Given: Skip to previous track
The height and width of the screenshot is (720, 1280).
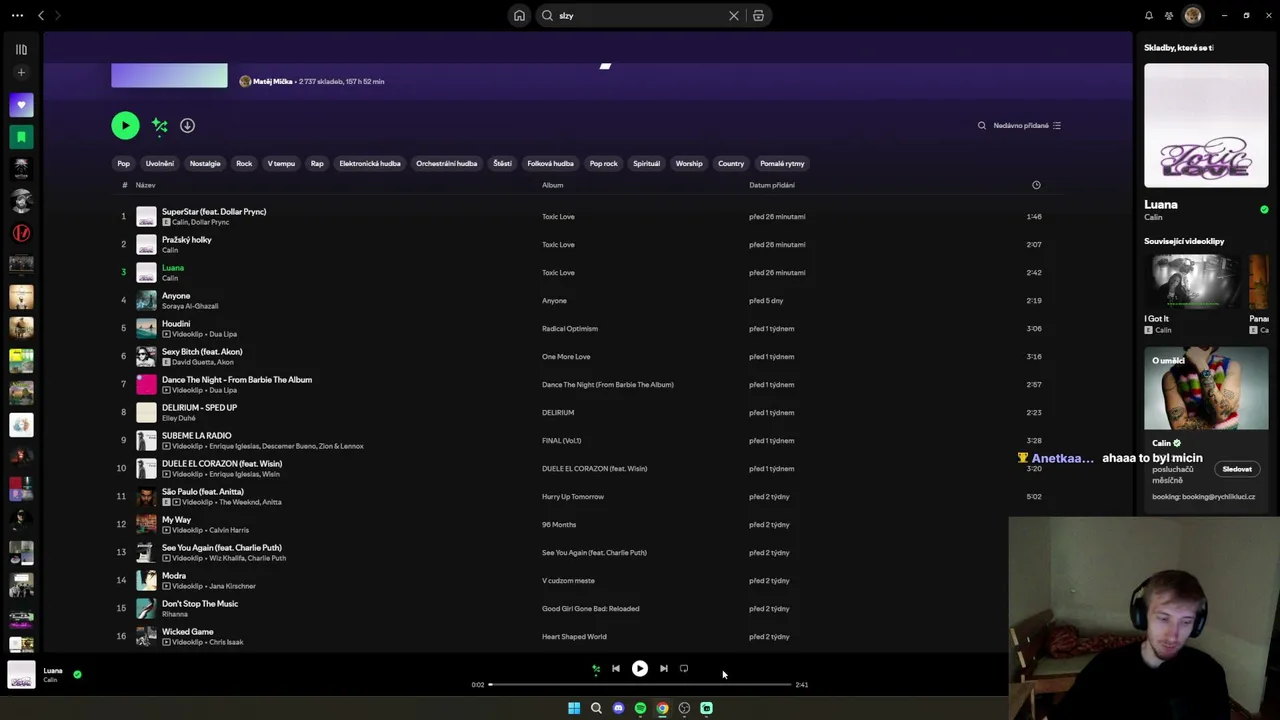Looking at the screenshot, I should pyautogui.click(x=616, y=669).
